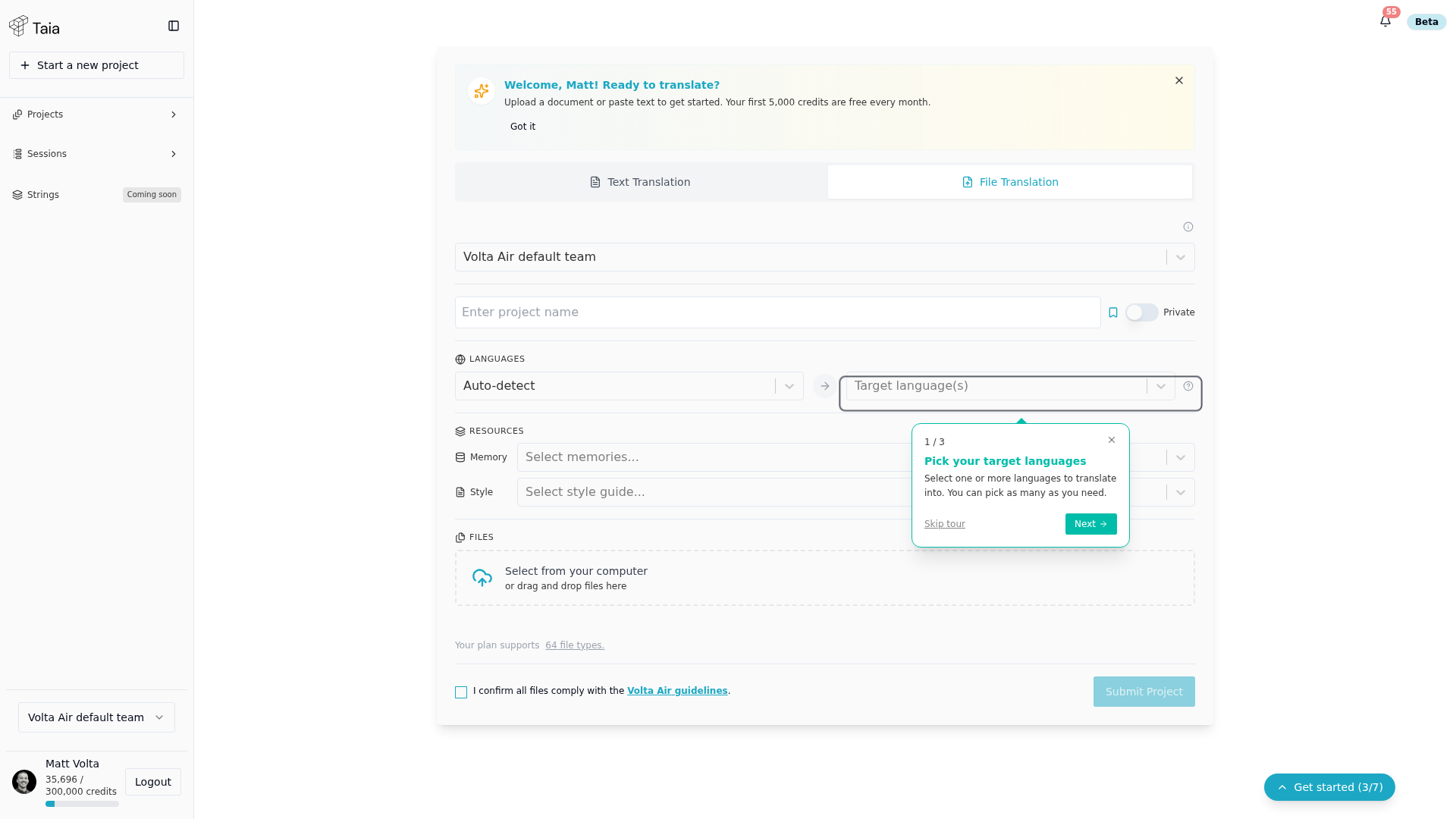1456x819 pixels.
Task: Click the 55 notification count badge
Action: tap(1392, 12)
